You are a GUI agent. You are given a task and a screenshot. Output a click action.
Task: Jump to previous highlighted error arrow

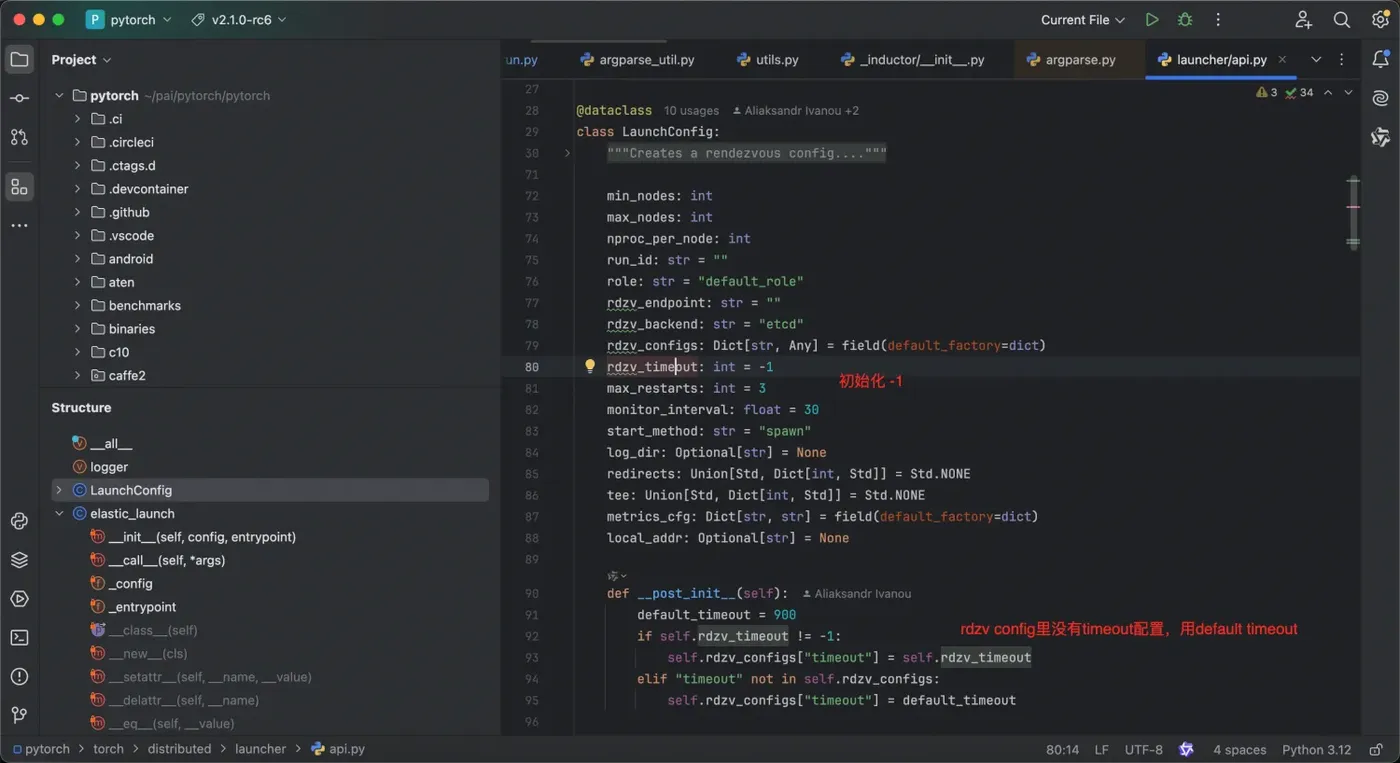[x=1328, y=92]
